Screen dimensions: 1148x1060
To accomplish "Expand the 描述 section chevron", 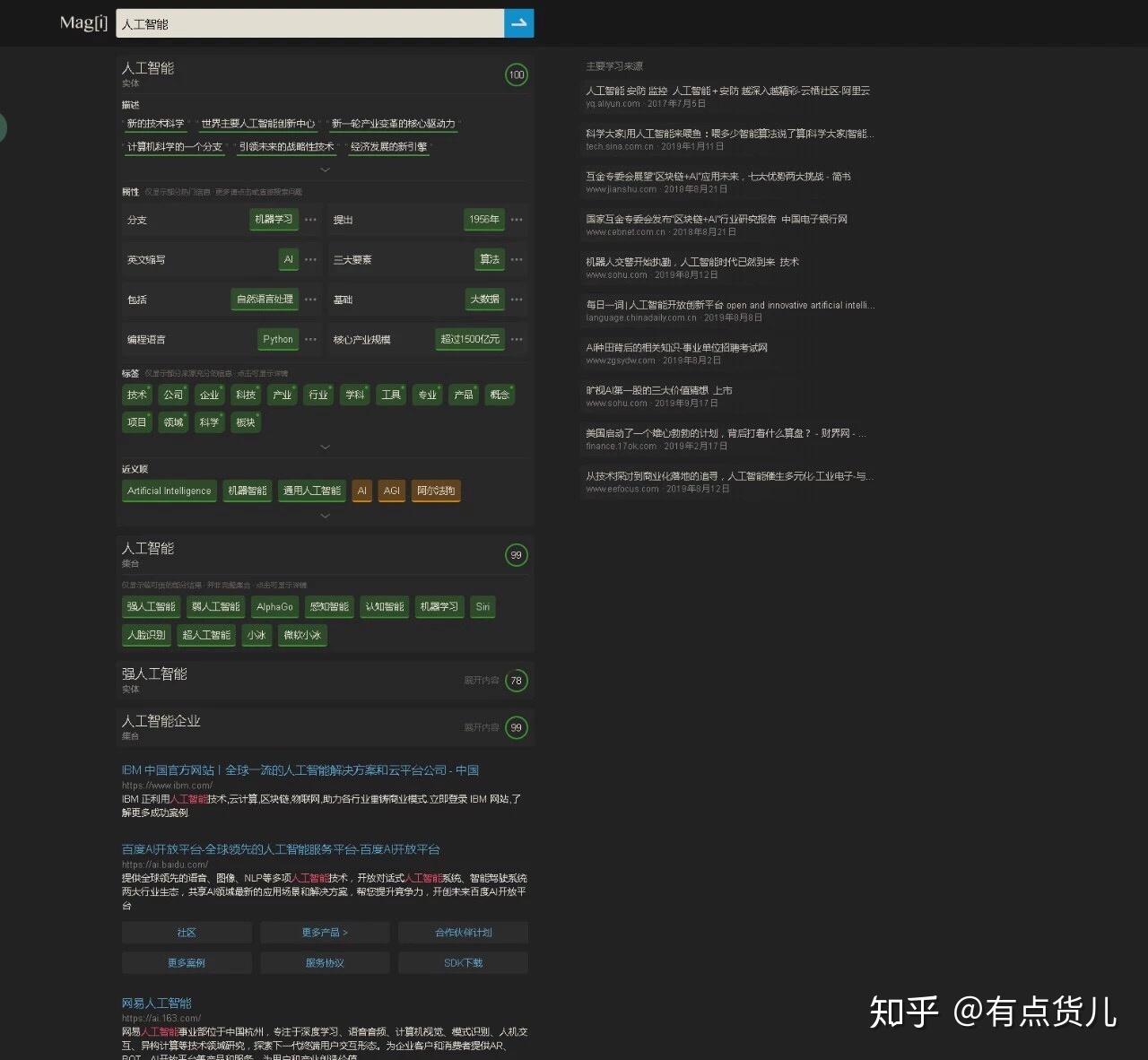I will [325, 169].
